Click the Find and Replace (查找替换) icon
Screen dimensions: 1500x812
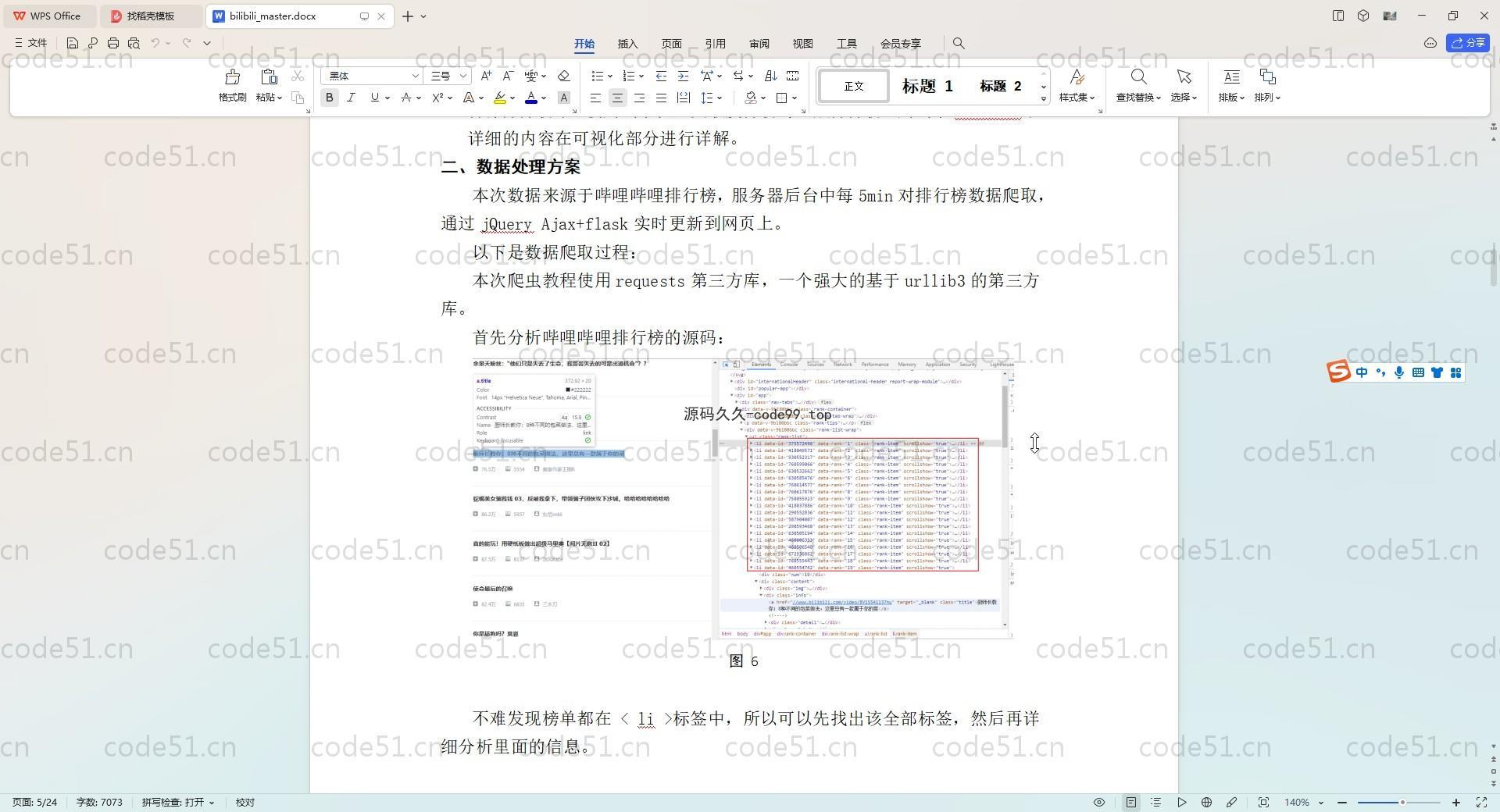1138,77
